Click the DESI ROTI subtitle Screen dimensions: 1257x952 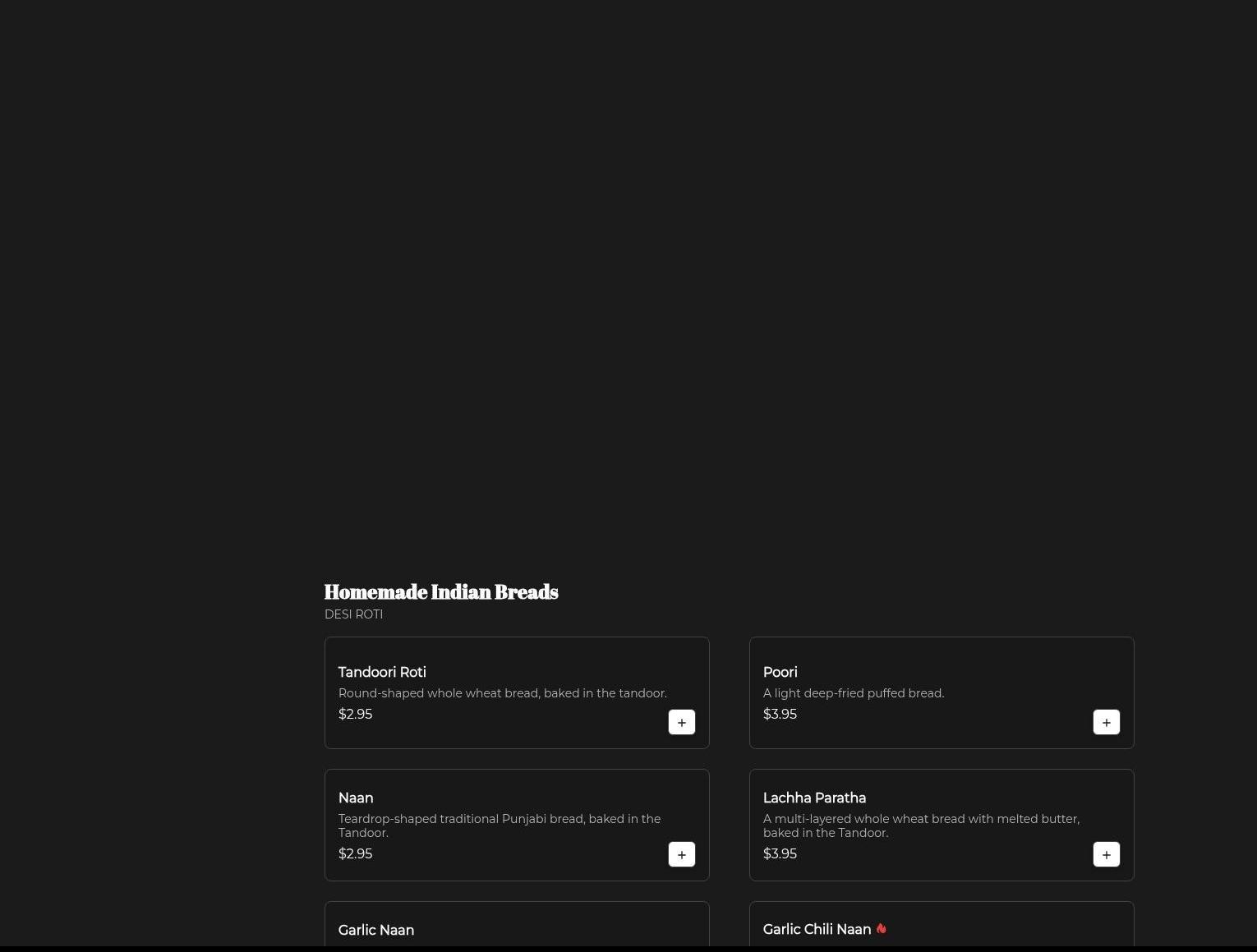353,614
